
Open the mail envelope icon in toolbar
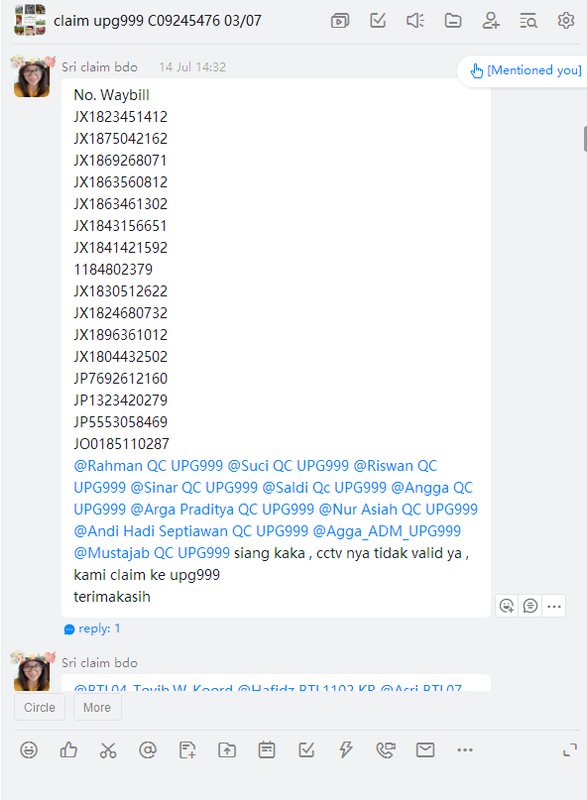click(x=425, y=750)
